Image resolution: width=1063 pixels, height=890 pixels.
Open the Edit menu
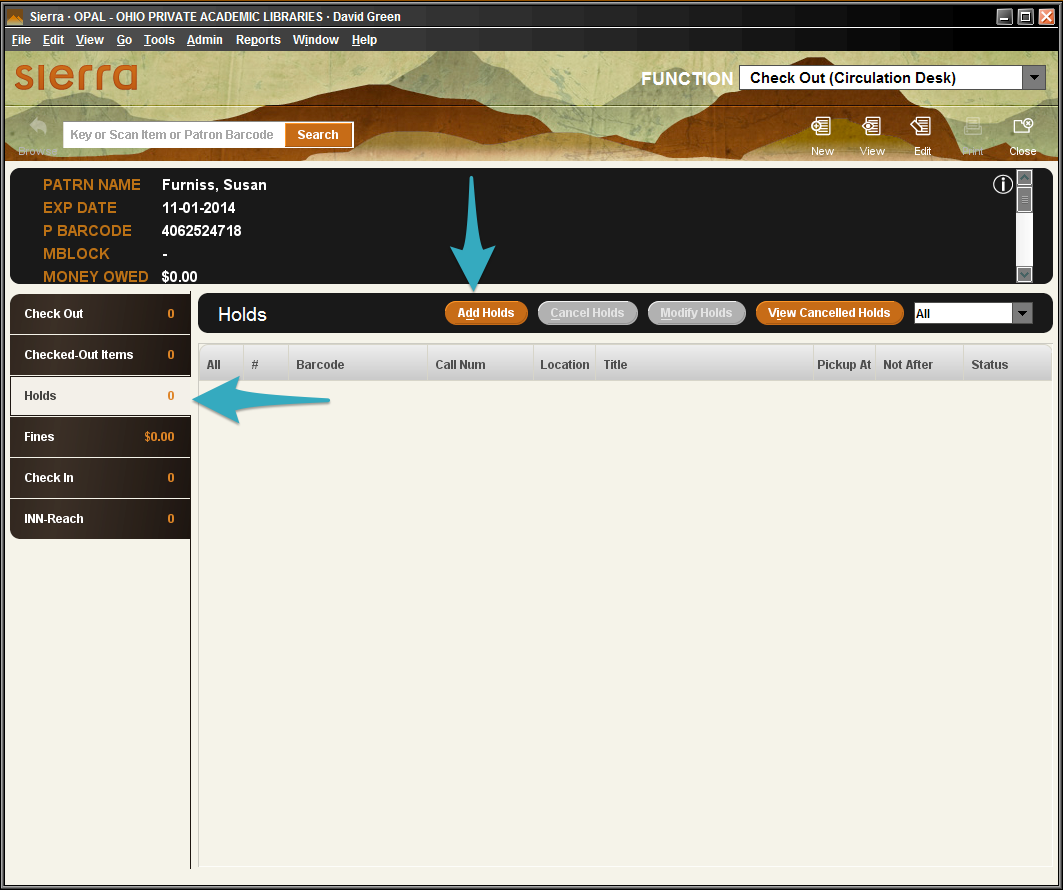coord(53,40)
